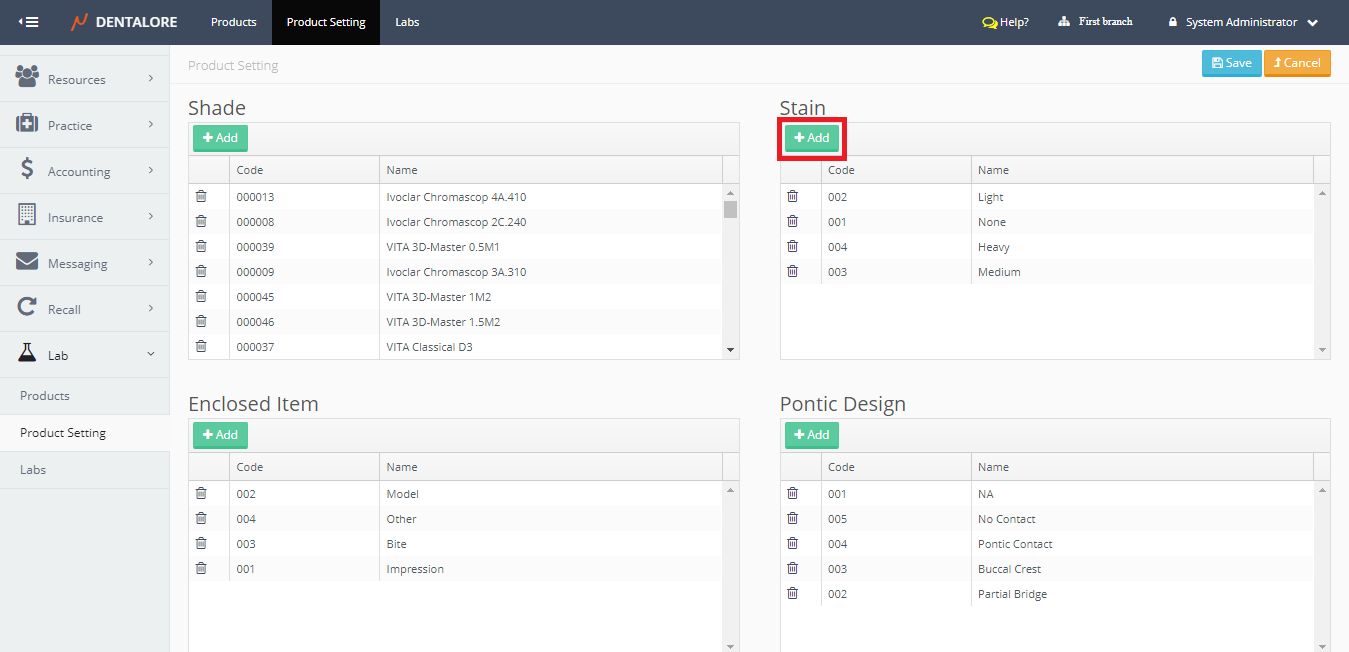
Task: Delete the Buccal Crest pontic design
Action: [793, 568]
